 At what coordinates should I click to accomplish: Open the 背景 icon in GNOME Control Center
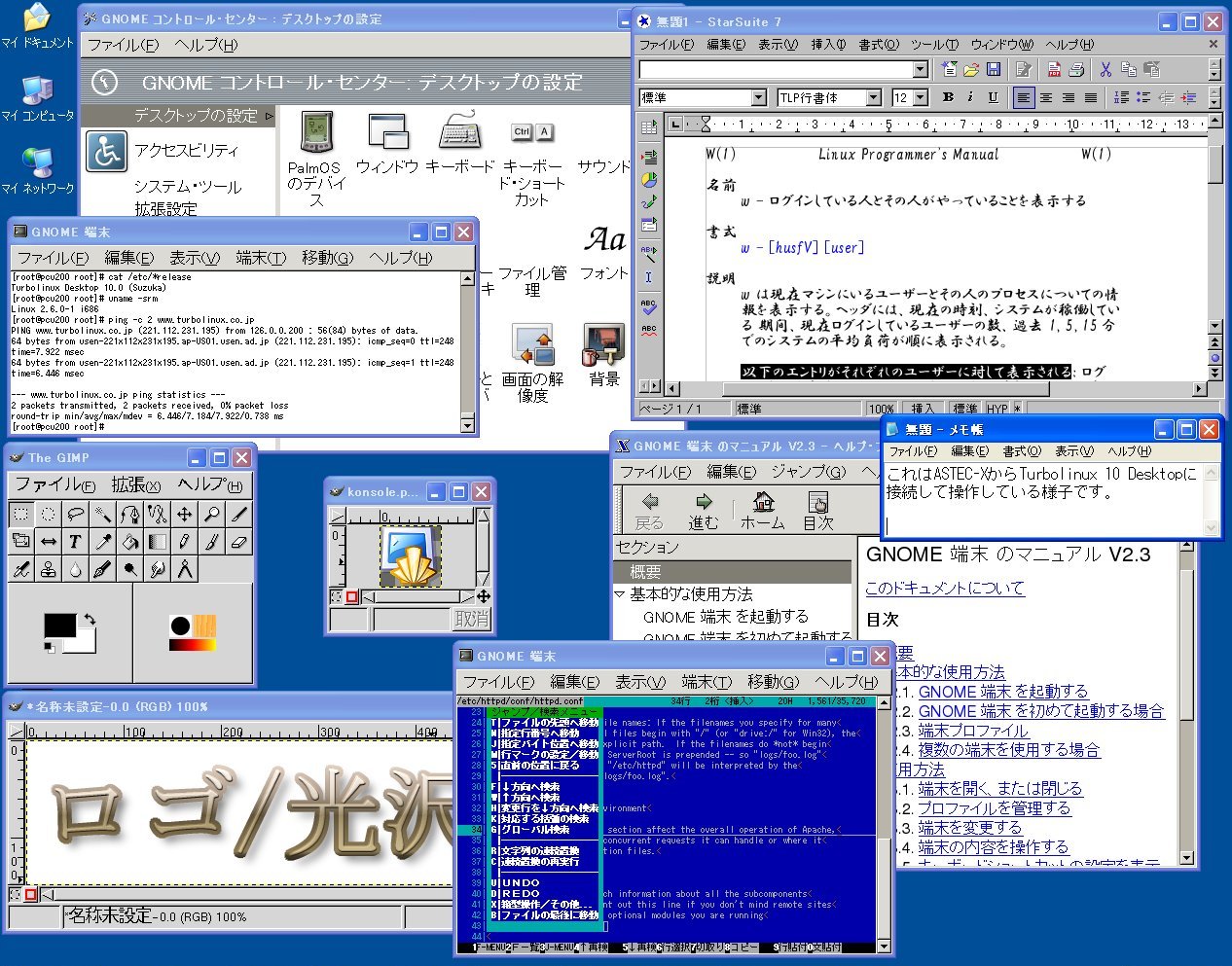coord(604,355)
